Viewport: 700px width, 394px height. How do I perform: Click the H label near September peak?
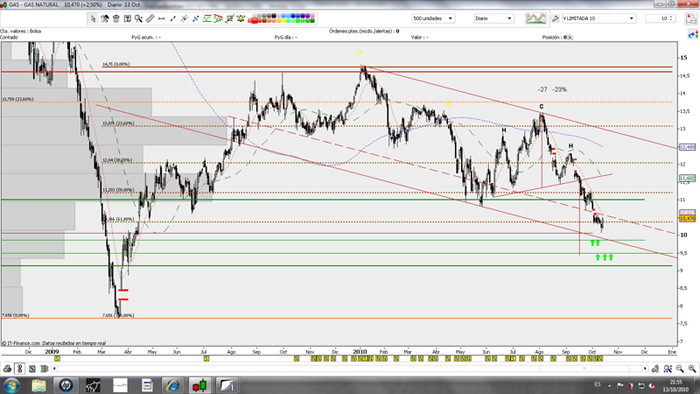point(571,146)
